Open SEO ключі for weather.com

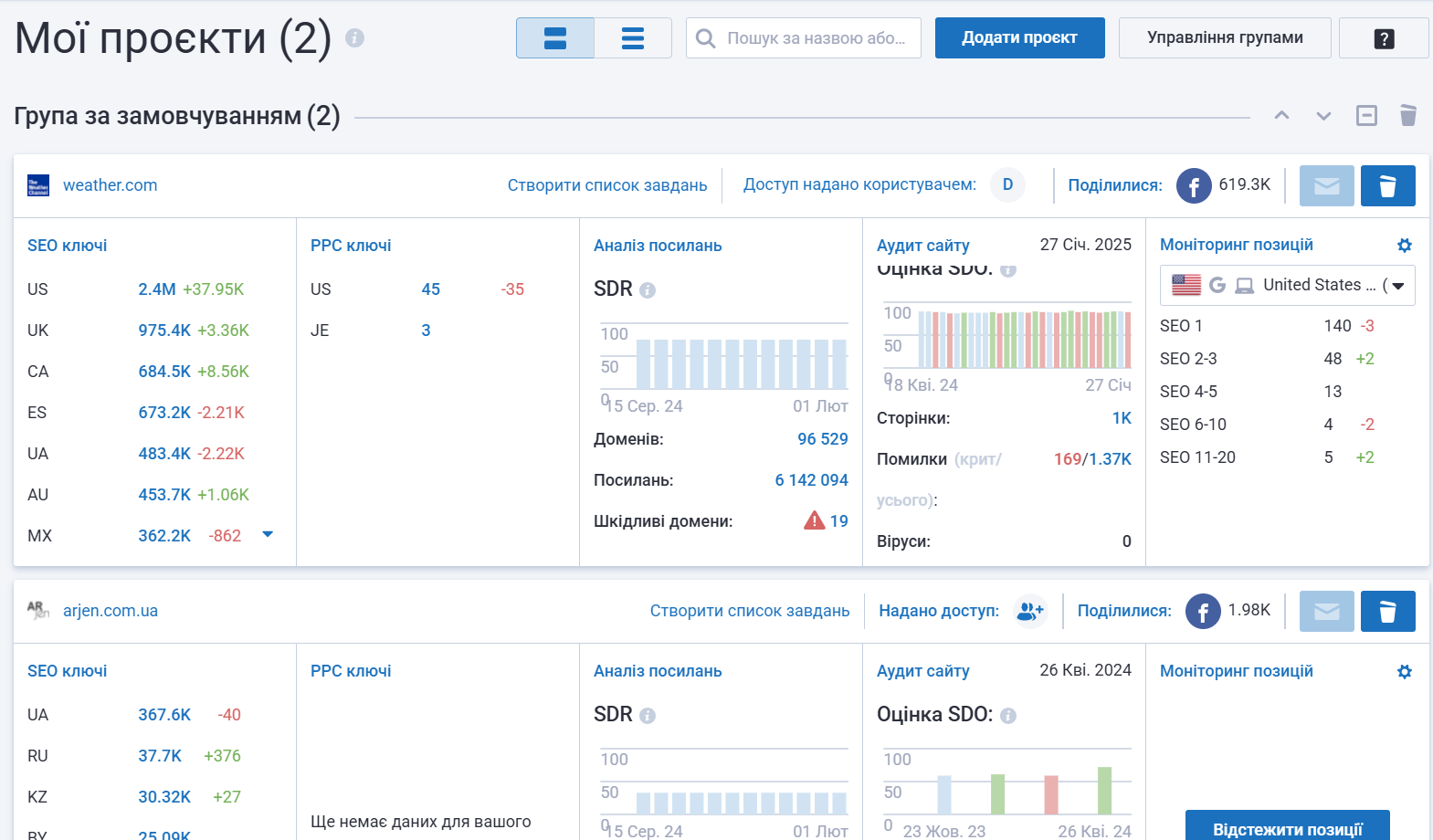coord(68,246)
